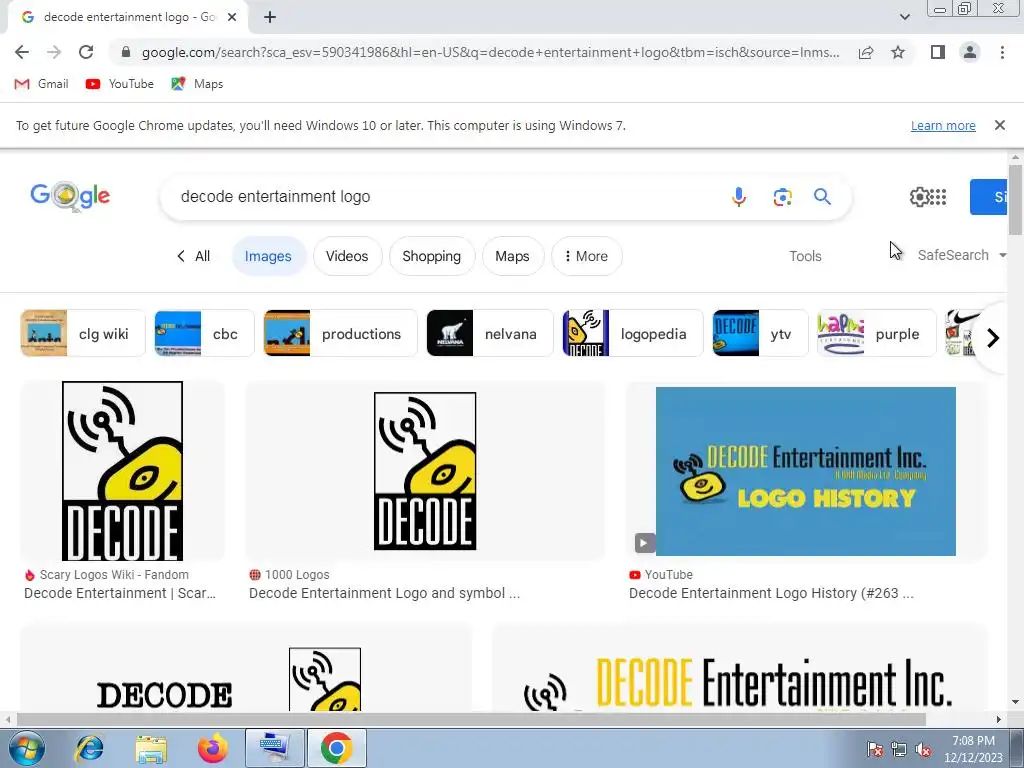This screenshot has height=768, width=1024.
Task: Launch Firefox from the taskbar
Action: click(x=212, y=748)
